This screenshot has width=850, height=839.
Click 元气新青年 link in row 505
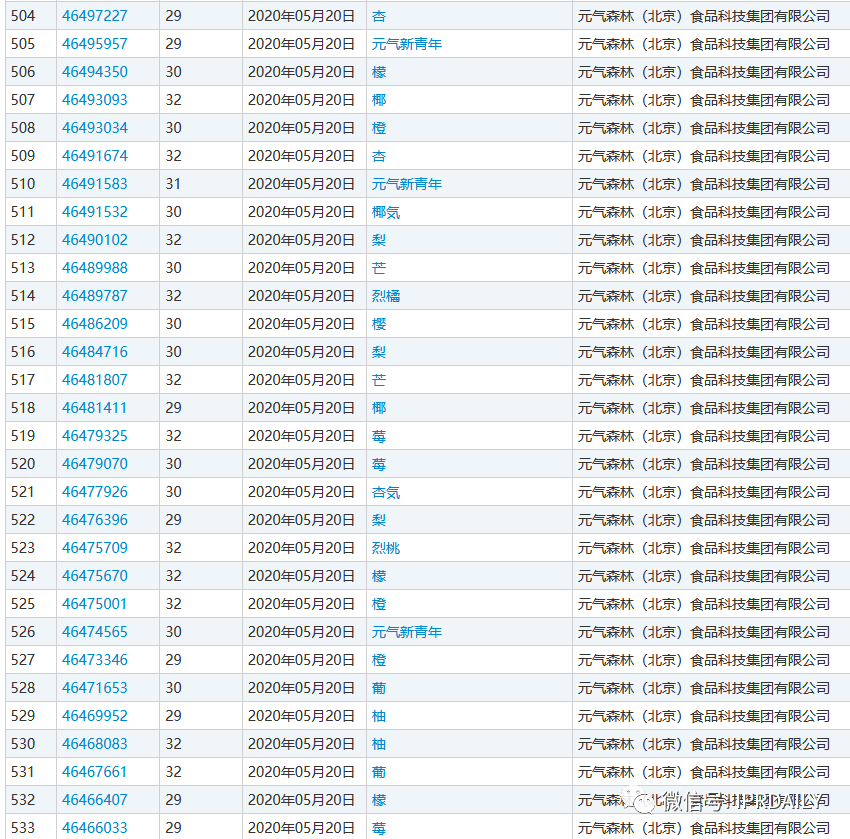point(407,44)
